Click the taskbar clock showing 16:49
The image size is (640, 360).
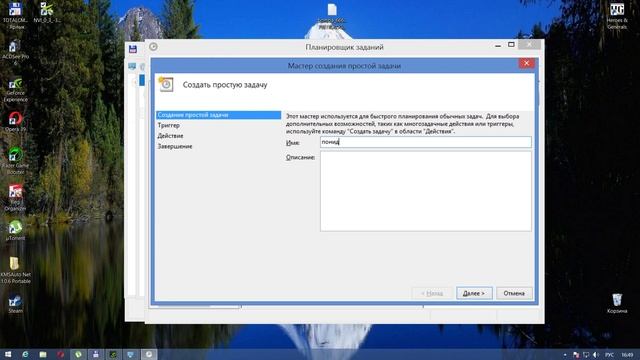(x=627, y=355)
